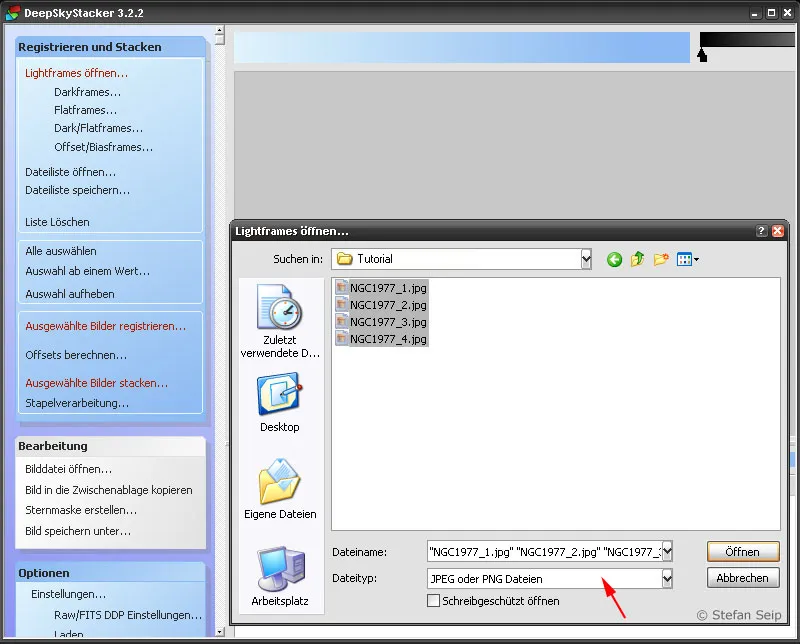Click Alle auswählen in sidebar
This screenshot has width=800, height=644.
[x=61, y=251]
